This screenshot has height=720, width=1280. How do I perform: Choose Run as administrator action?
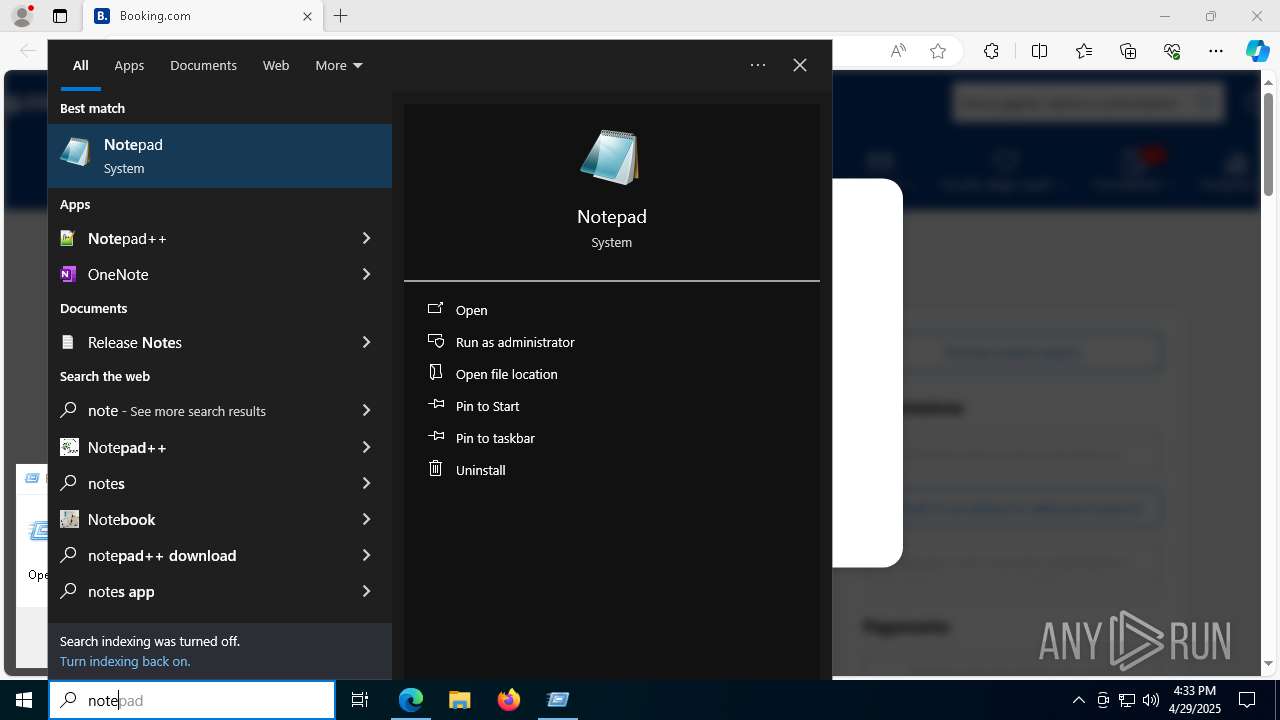515,342
